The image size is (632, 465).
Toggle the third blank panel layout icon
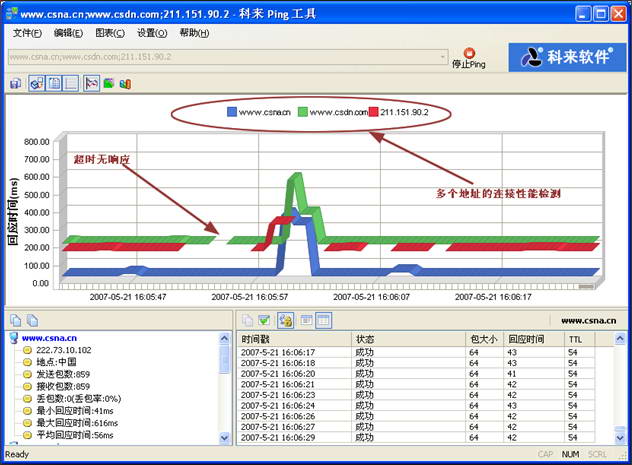coord(71,84)
